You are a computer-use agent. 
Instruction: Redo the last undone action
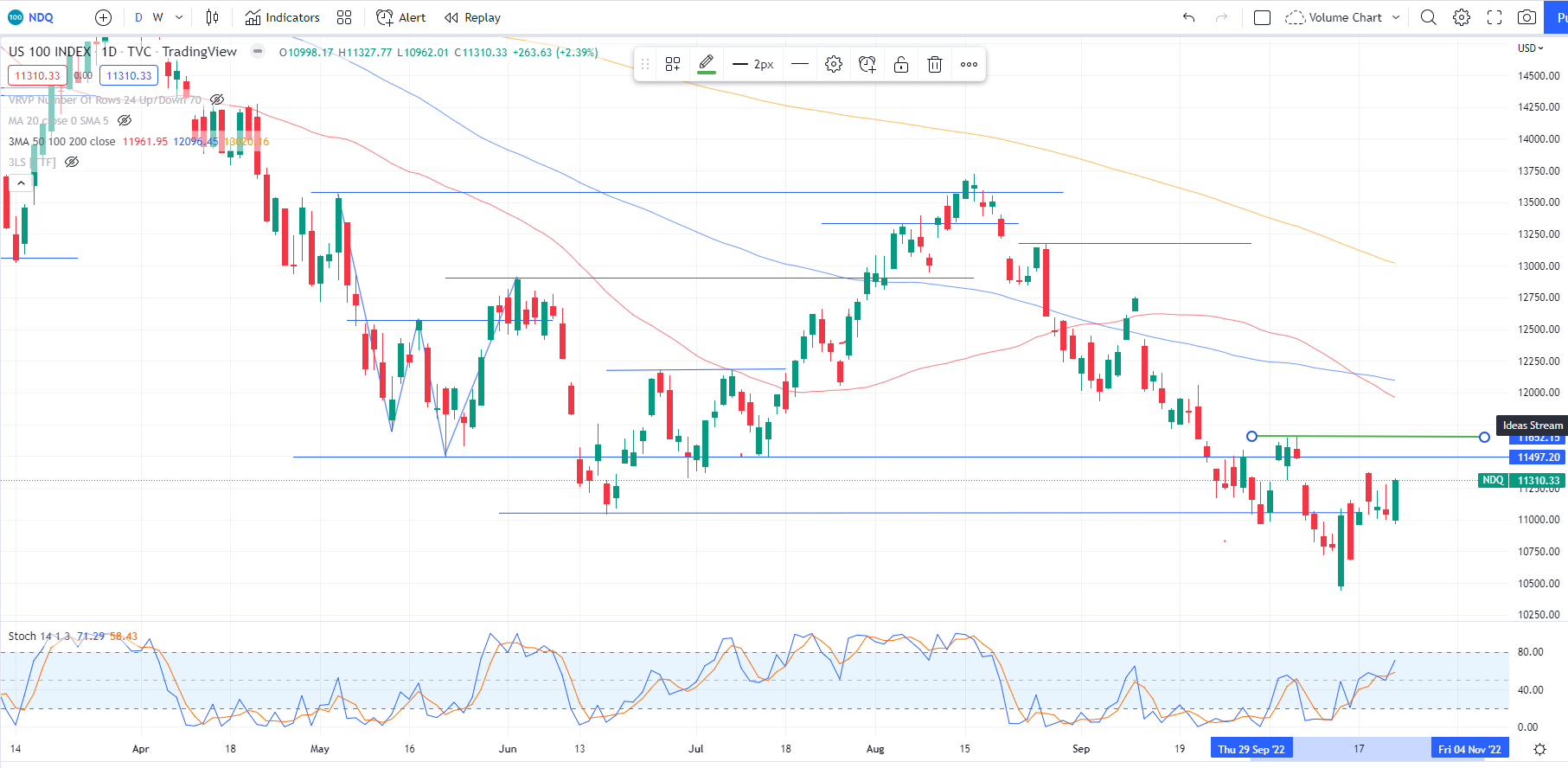pos(1221,17)
